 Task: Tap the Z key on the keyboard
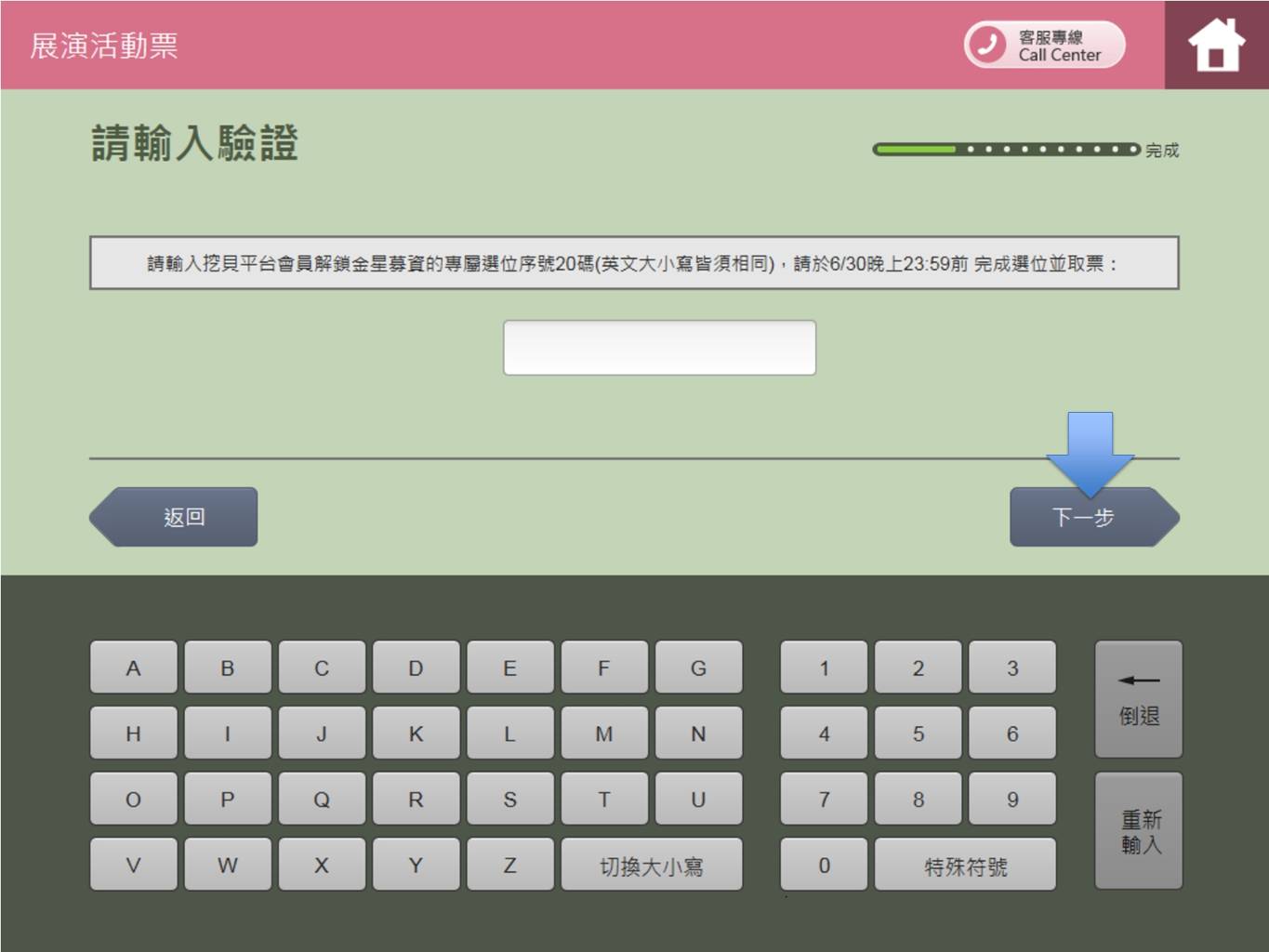pos(509,866)
